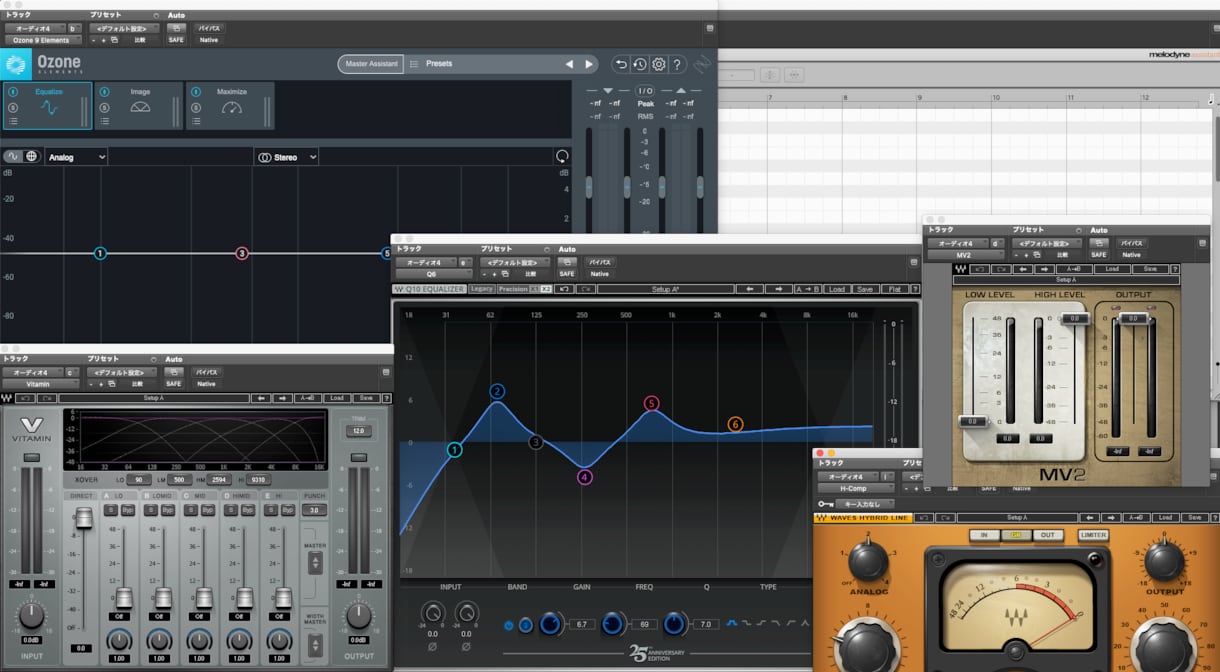Select IN meter mode in H-Comp
The height and width of the screenshot is (672, 1220).
(984, 535)
